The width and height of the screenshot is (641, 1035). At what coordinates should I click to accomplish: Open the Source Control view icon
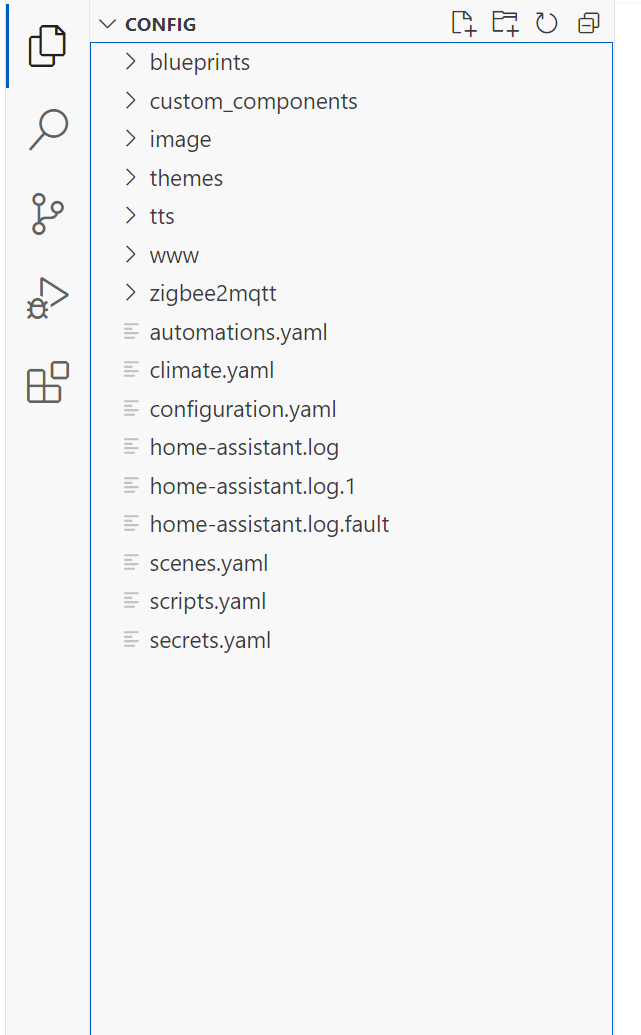(x=47, y=214)
